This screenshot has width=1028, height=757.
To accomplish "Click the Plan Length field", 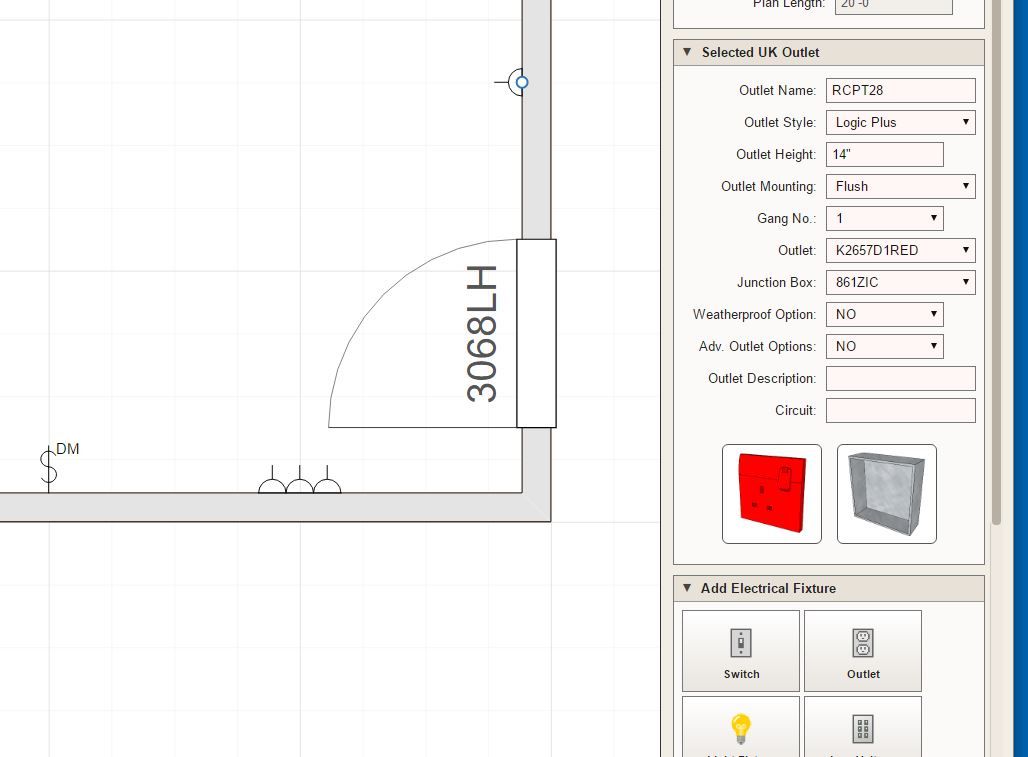I will click(894, 5).
